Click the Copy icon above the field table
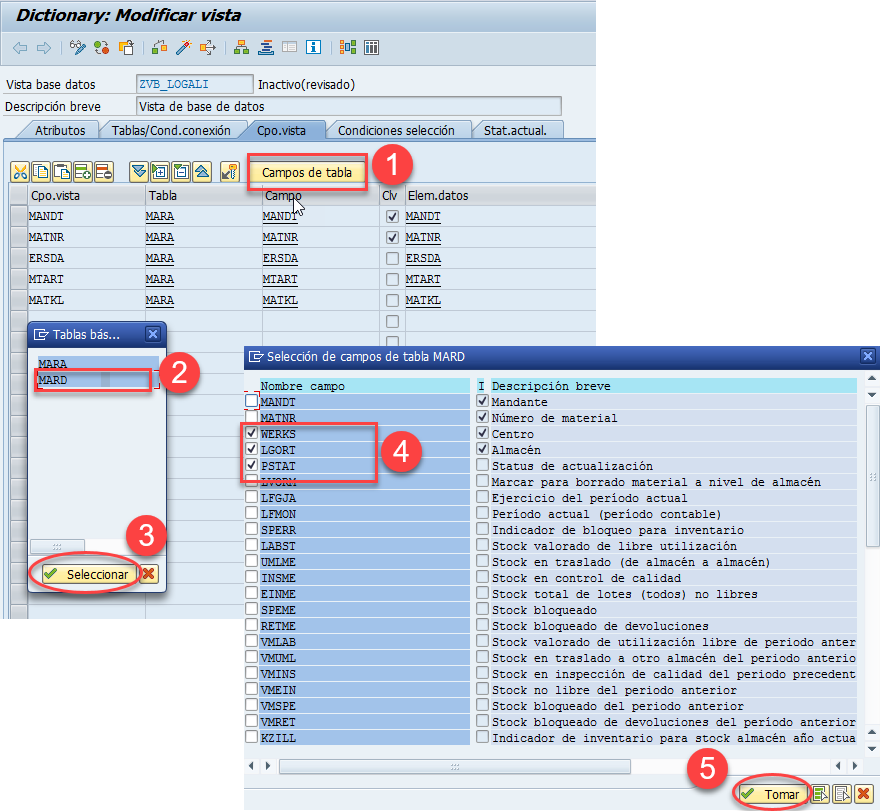The image size is (880, 811). coord(42,172)
